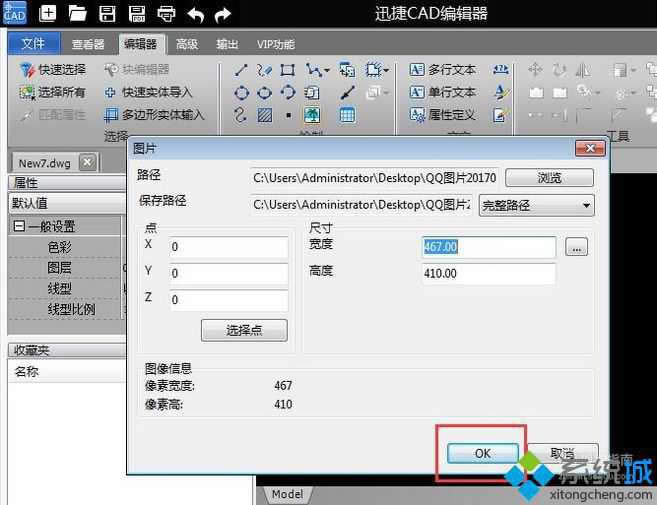657x505 pixels.
Task: Click the 取消 cancel button
Action: click(x=563, y=453)
